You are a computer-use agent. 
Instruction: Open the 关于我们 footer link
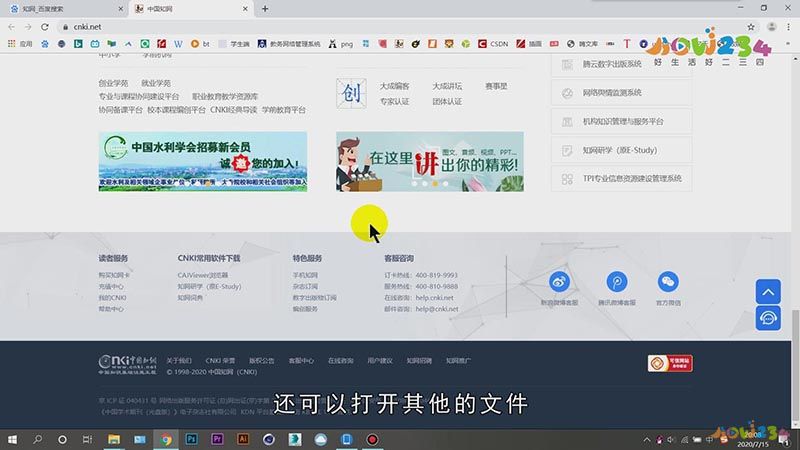[x=179, y=360]
